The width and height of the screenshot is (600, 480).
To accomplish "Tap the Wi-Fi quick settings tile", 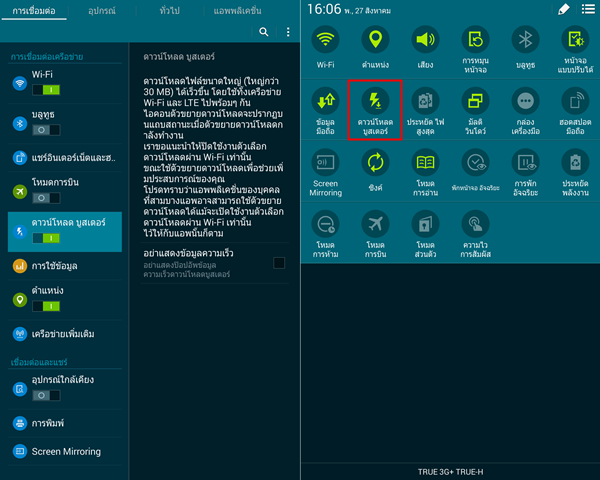I will pos(325,46).
